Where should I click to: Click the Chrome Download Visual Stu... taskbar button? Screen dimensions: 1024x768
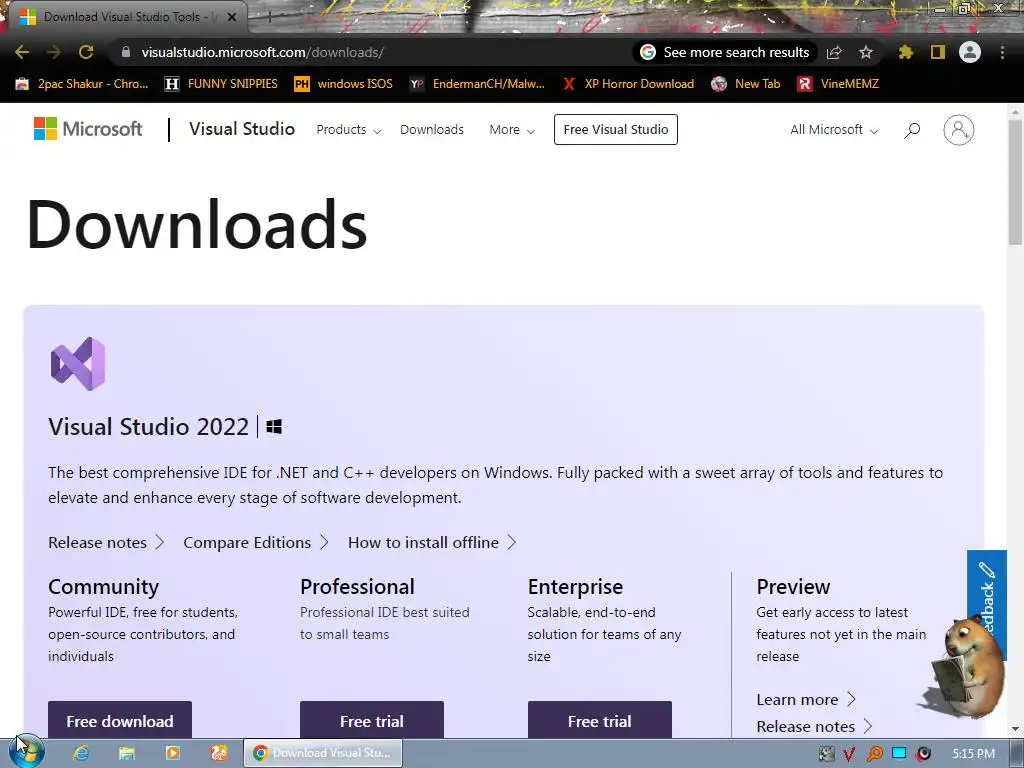pos(323,753)
